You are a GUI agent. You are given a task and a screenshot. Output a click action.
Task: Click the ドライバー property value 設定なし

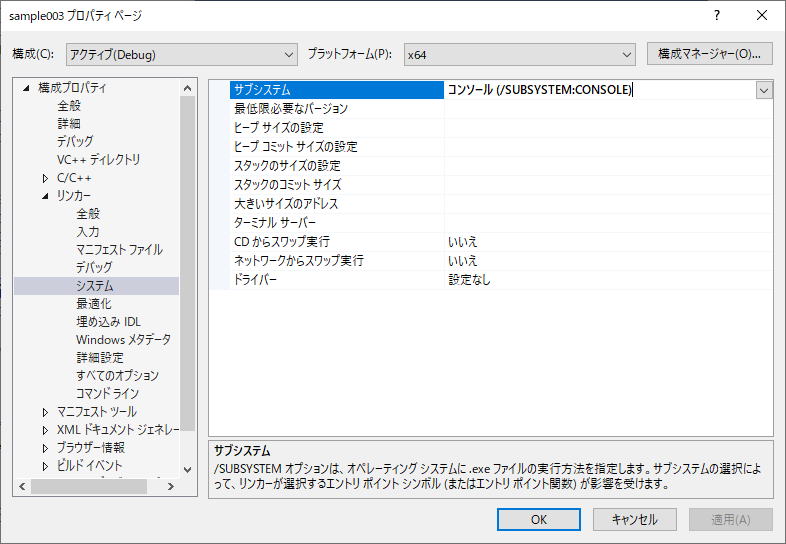pos(470,280)
